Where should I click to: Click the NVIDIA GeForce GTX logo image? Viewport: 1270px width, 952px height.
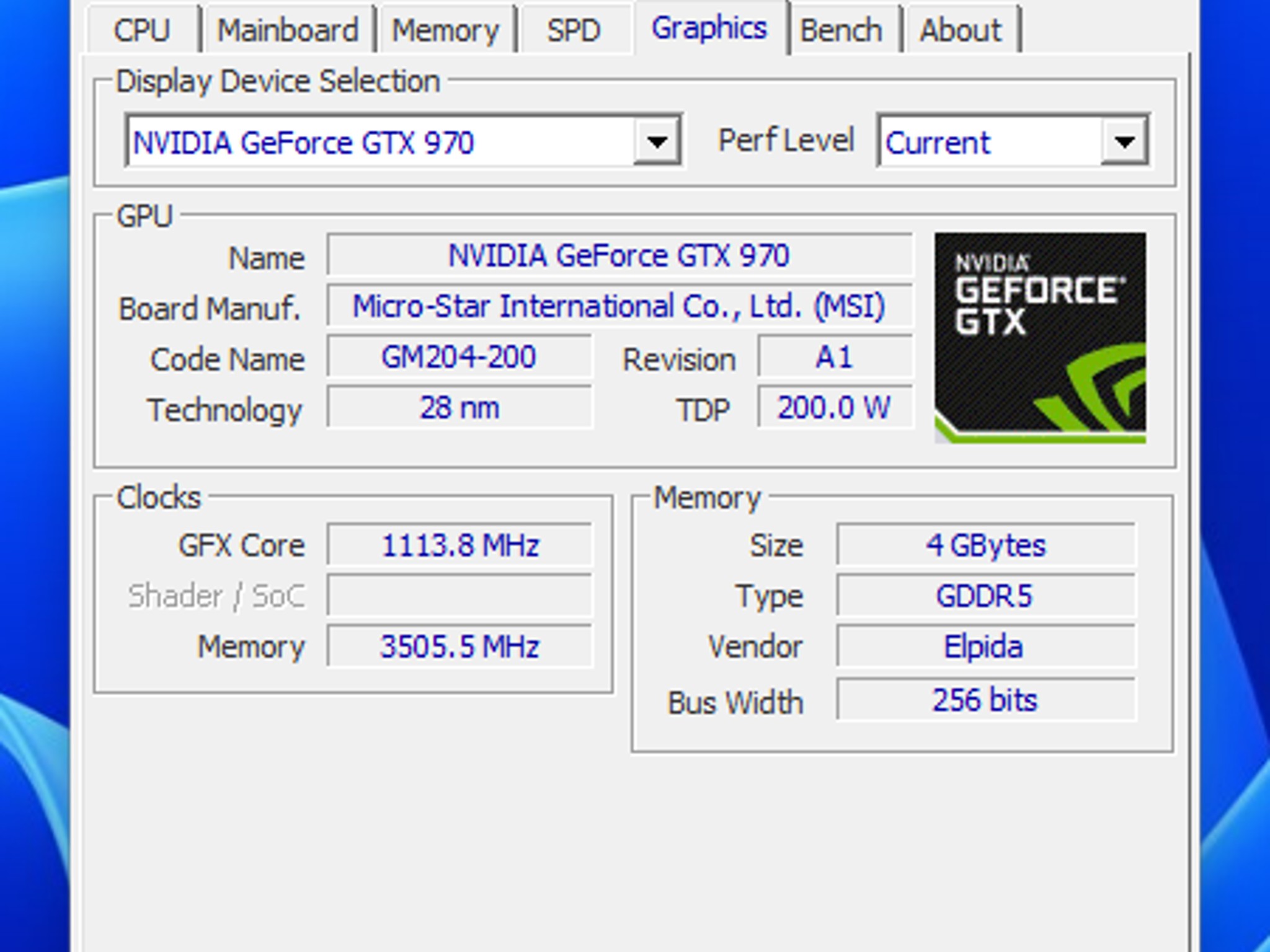tap(1041, 338)
